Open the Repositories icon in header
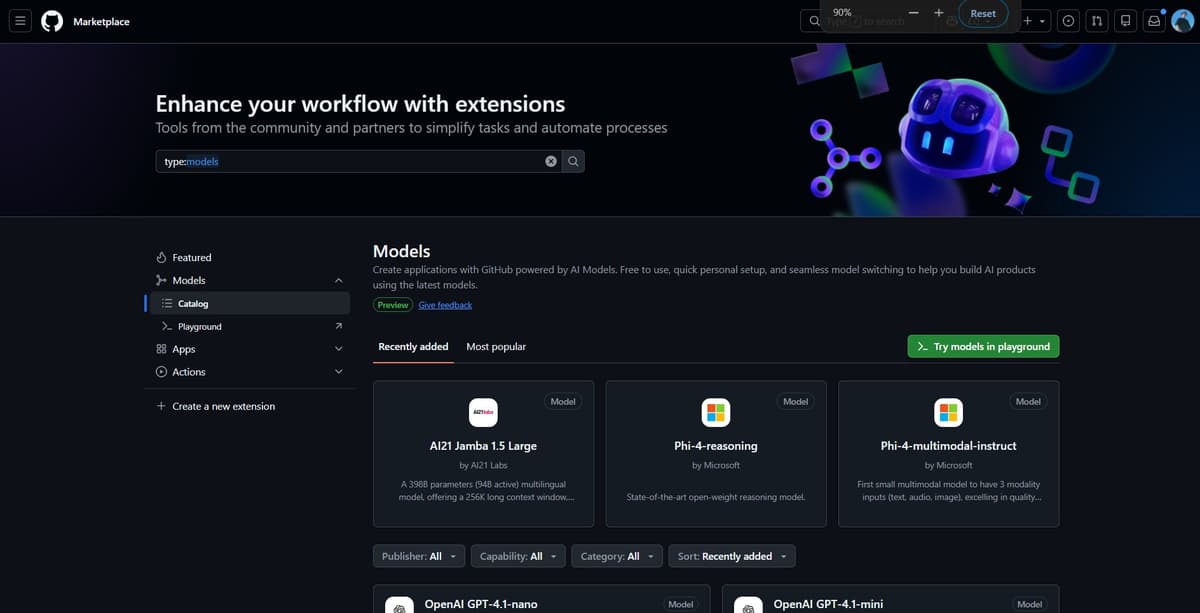1200x613 pixels. tap(1126, 21)
